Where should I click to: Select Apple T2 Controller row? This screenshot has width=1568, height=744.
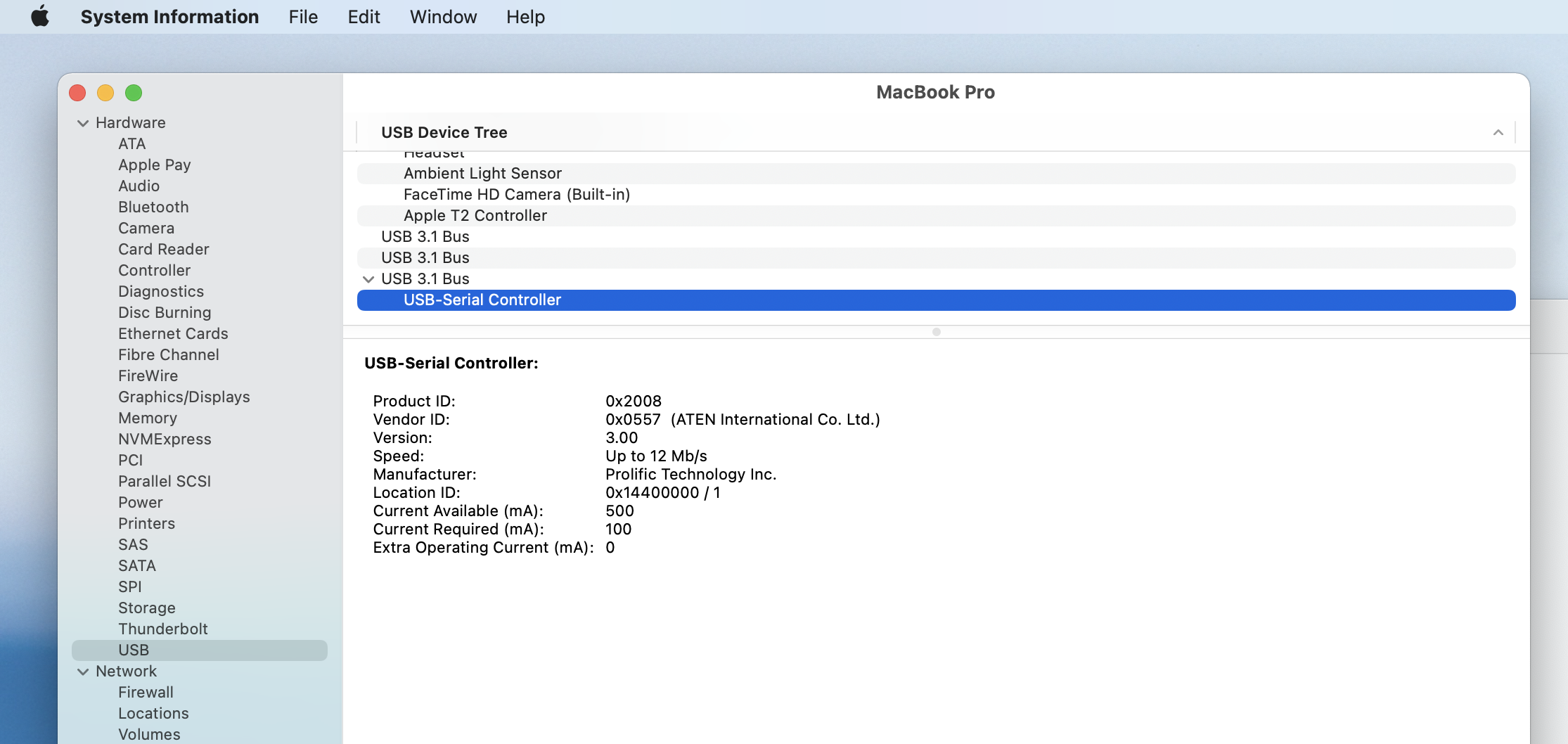[x=936, y=215]
